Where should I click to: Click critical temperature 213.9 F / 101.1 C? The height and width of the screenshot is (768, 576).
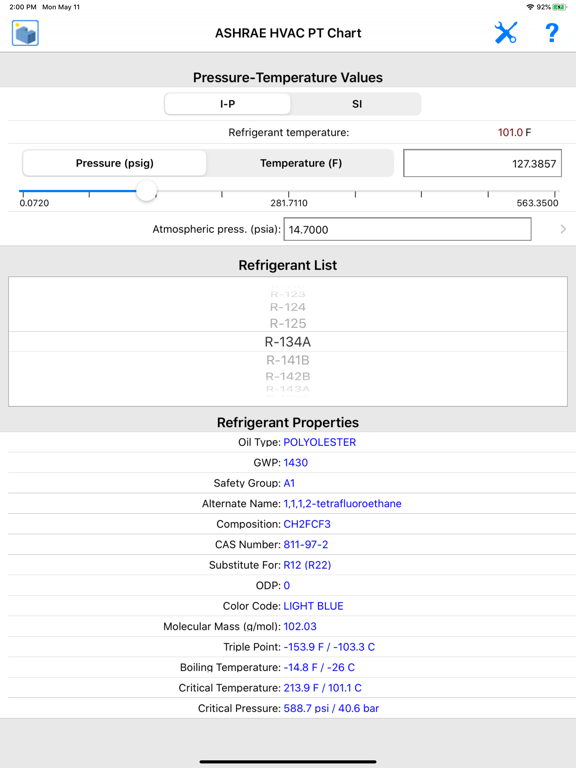tap(323, 688)
